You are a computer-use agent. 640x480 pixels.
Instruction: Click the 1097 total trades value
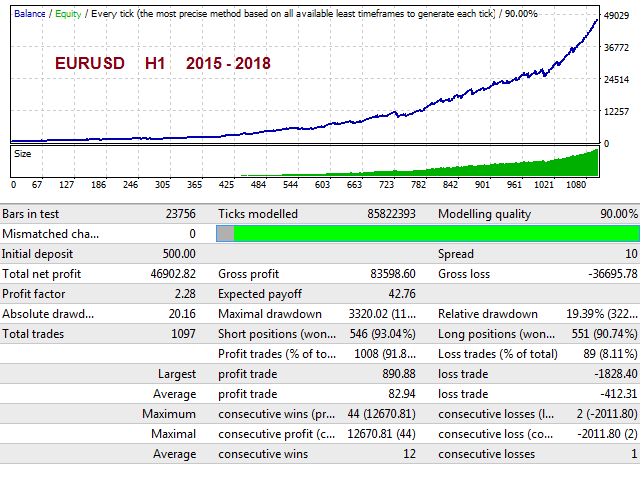tap(183, 334)
